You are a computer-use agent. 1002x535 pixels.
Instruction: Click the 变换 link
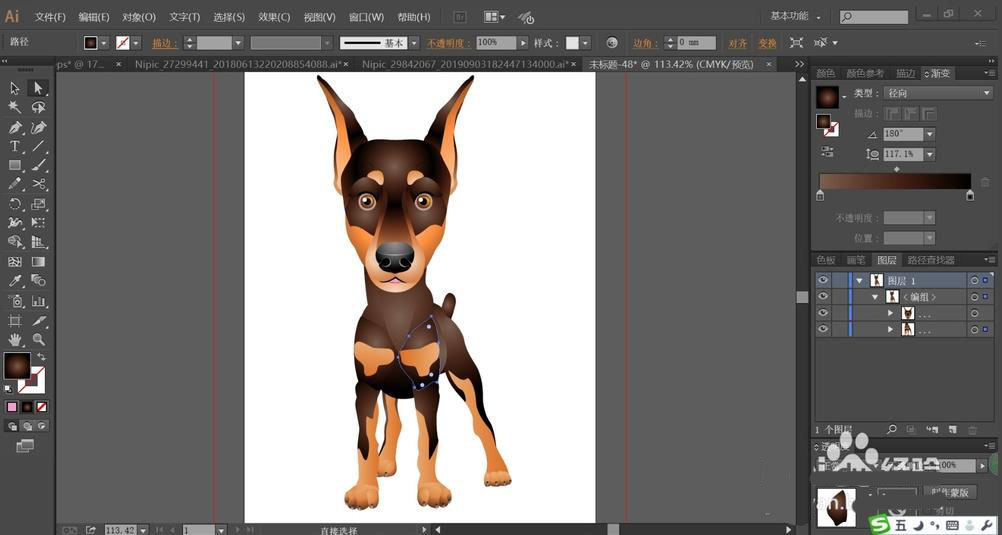click(x=767, y=43)
